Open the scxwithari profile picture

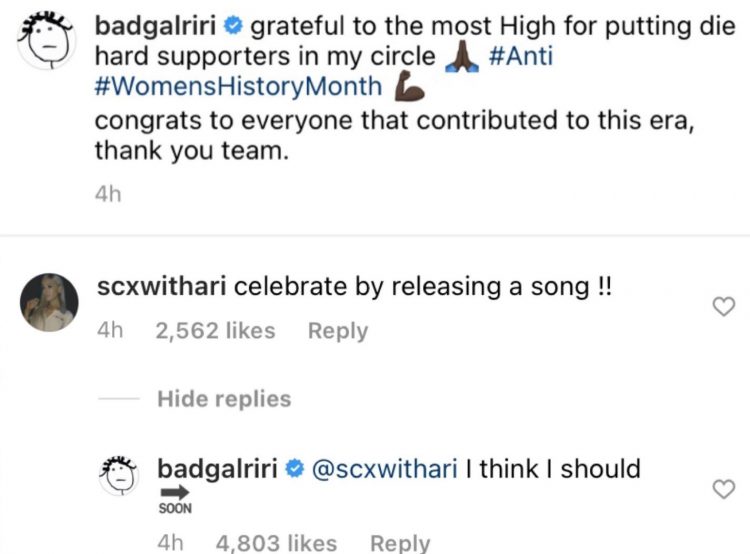[x=51, y=300]
